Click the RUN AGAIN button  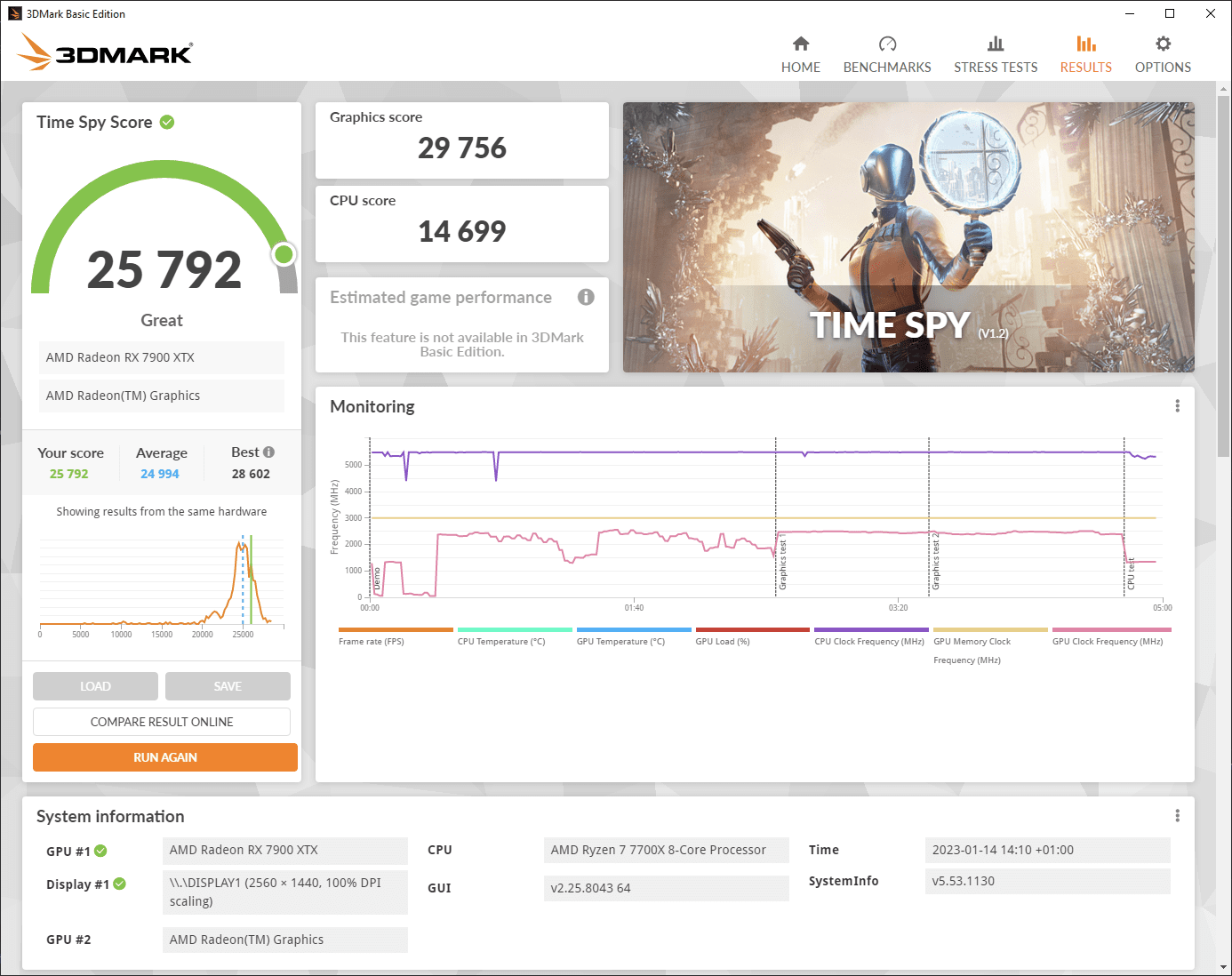(x=165, y=757)
